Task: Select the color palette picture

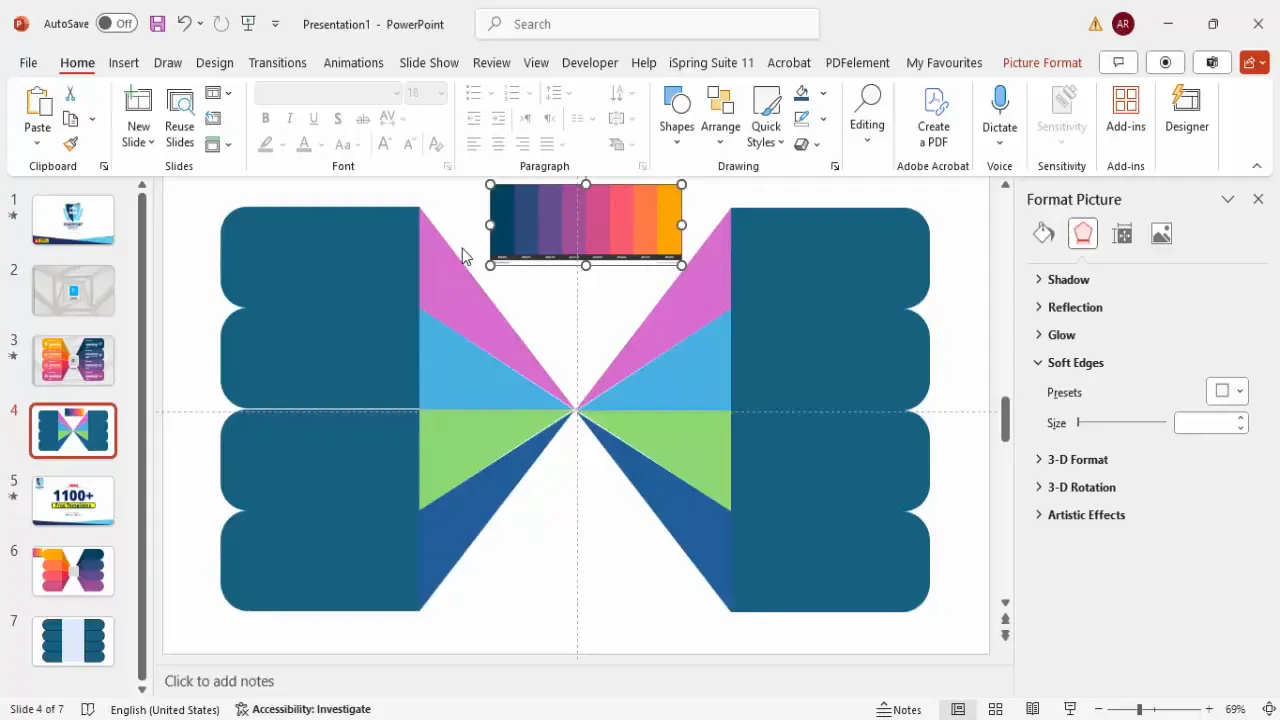Action: pos(586,224)
